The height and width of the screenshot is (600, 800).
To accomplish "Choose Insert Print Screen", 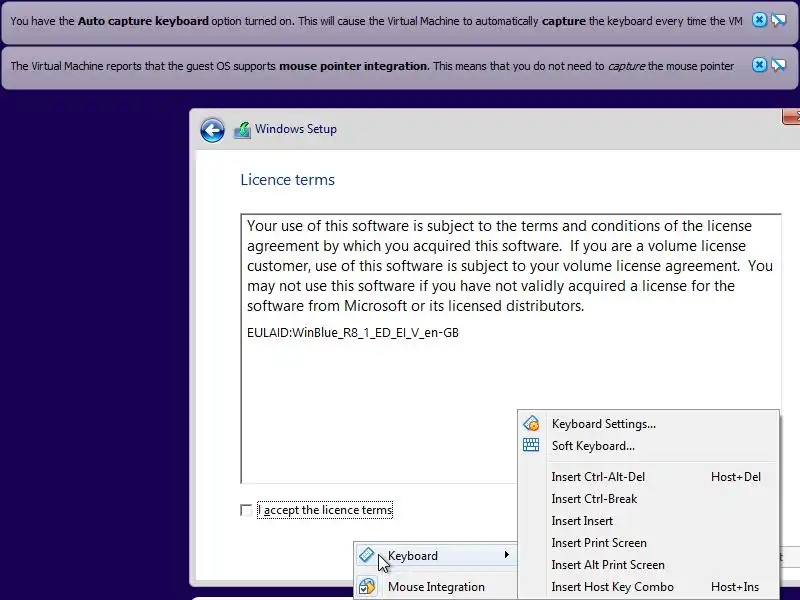I will 648,543.
